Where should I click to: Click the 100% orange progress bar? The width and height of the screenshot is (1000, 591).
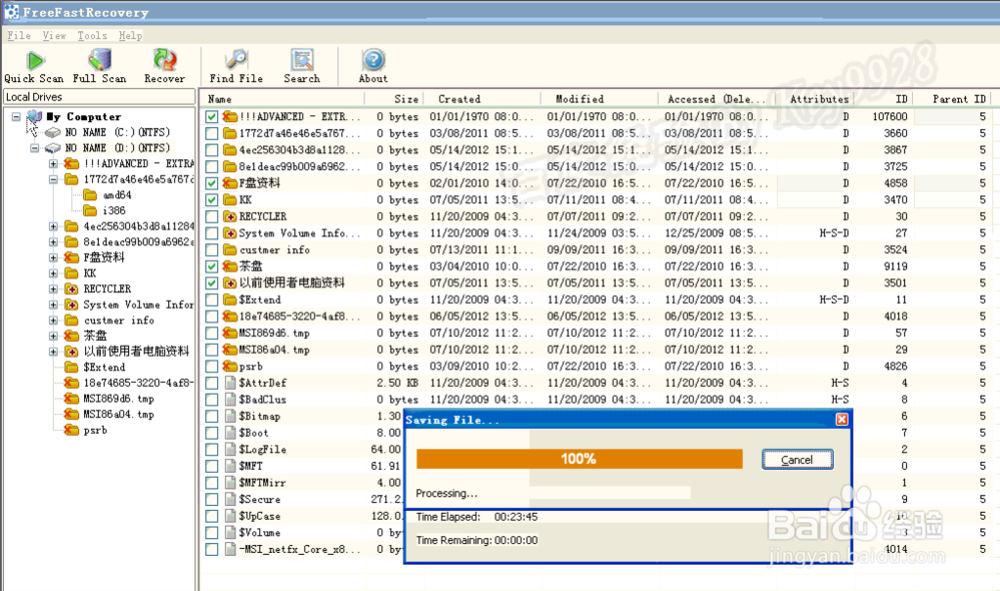click(579, 458)
